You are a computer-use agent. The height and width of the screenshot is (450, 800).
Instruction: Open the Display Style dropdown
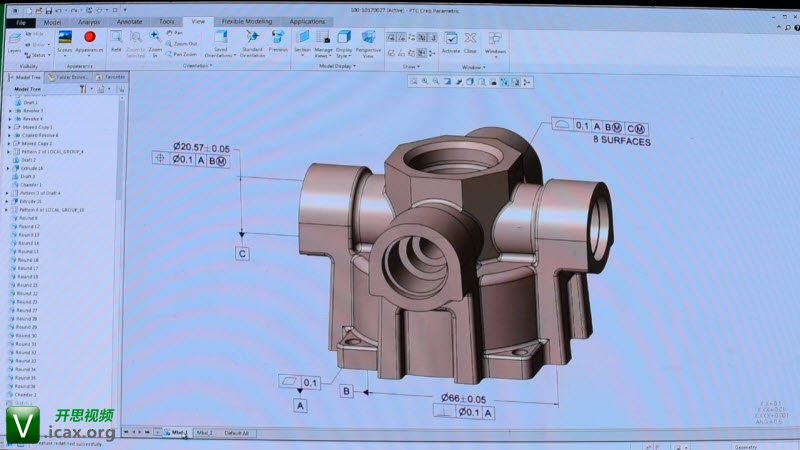coord(344,41)
